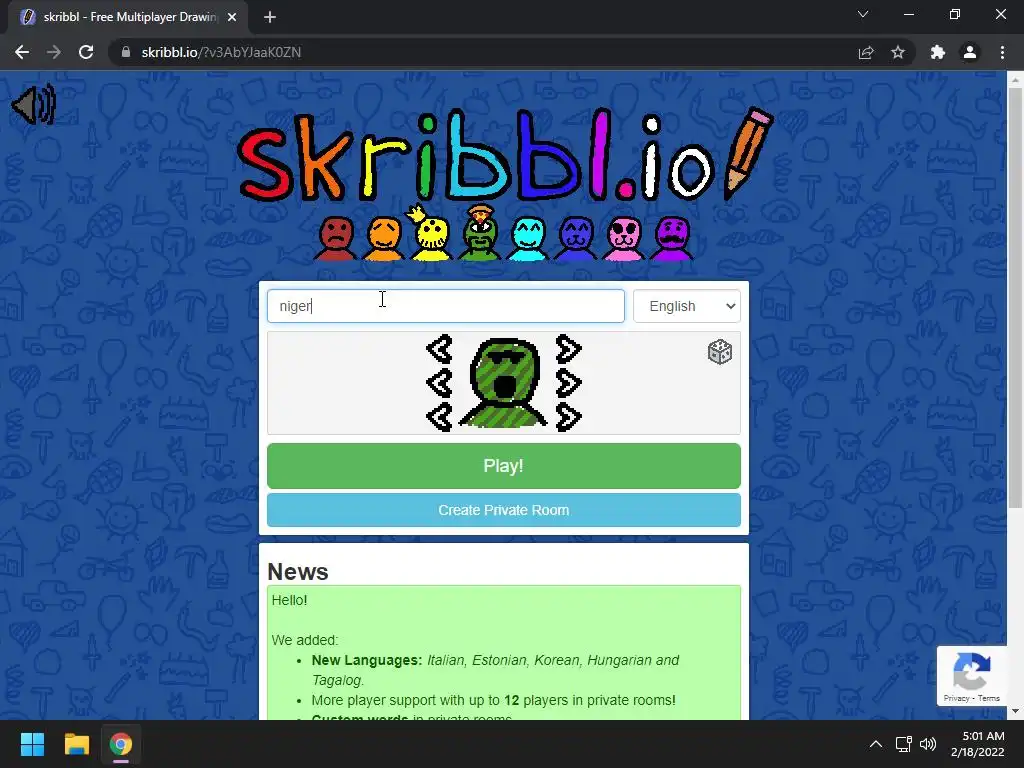The height and width of the screenshot is (768, 1024).
Task: Click the News heading
Action: click(298, 571)
